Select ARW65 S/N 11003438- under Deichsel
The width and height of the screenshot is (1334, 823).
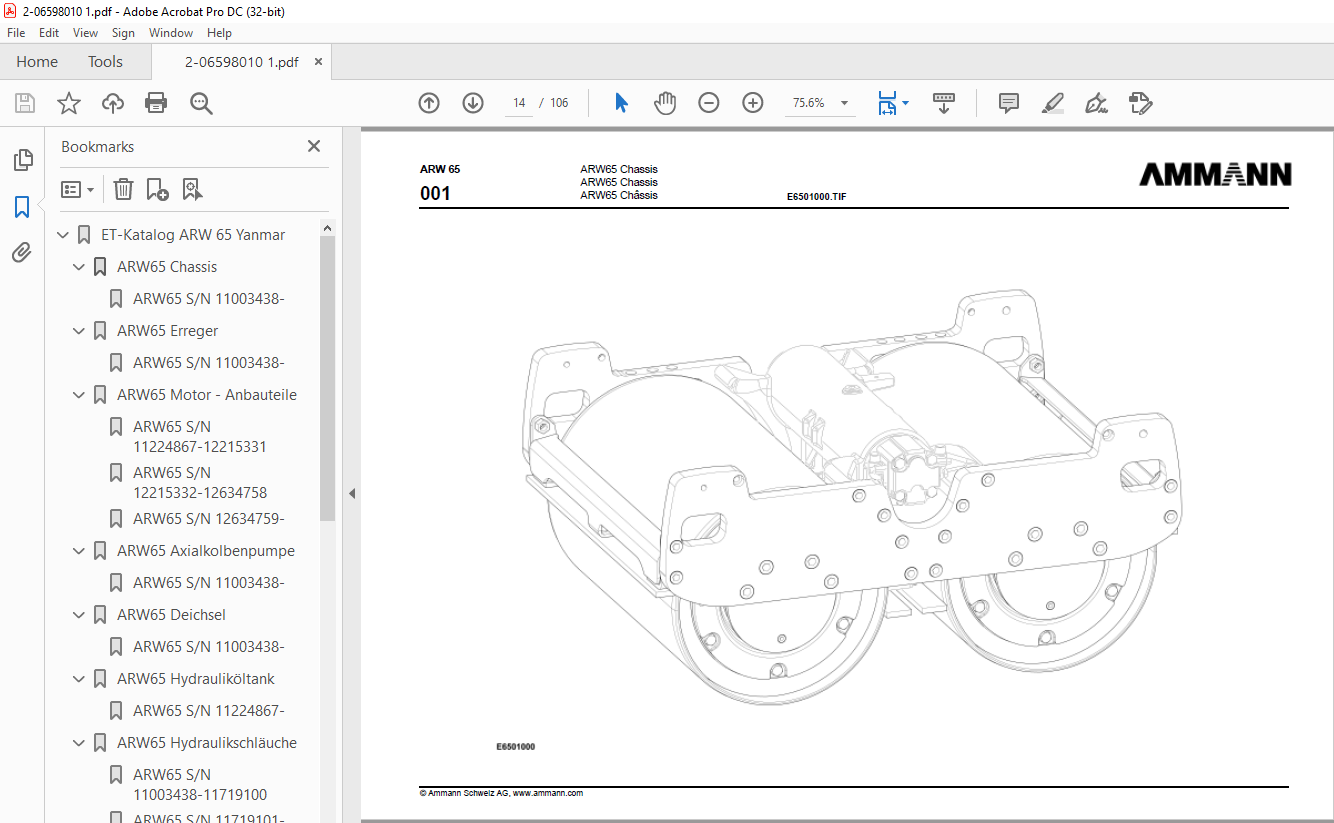209,647
